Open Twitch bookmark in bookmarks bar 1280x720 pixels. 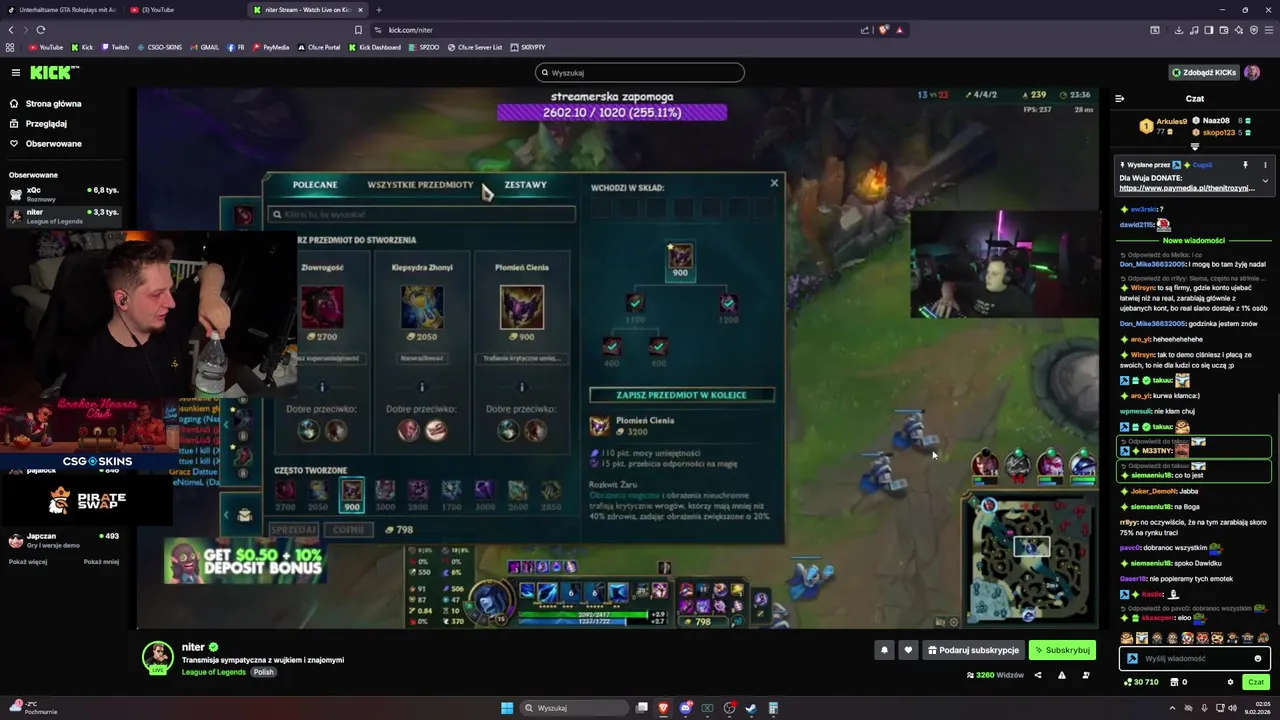115,47
